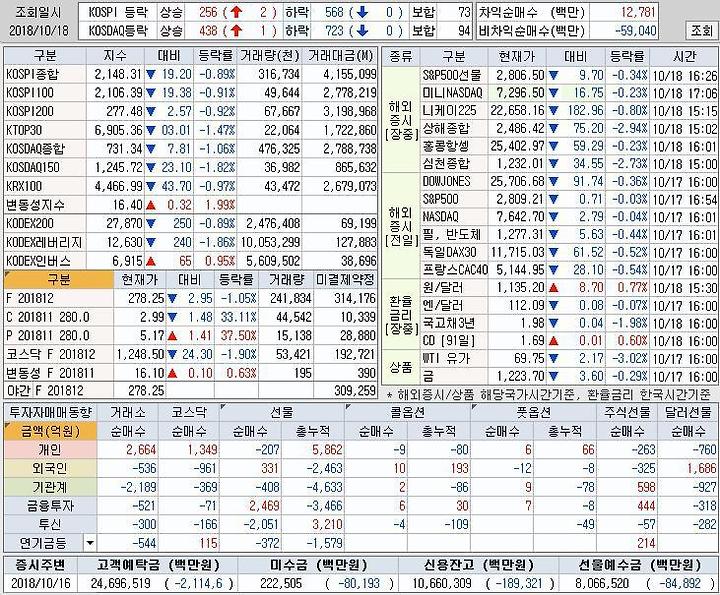Image resolution: width=720 pixels, height=595 pixels.
Task: Click the 개인 investor row label
Action: click(50, 450)
